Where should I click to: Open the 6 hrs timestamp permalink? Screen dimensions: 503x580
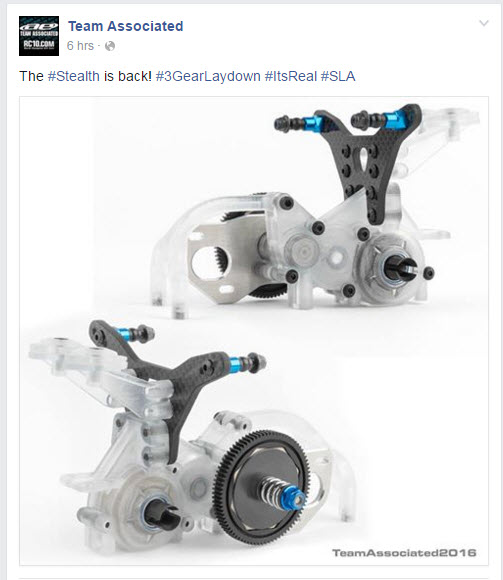[80, 46]
